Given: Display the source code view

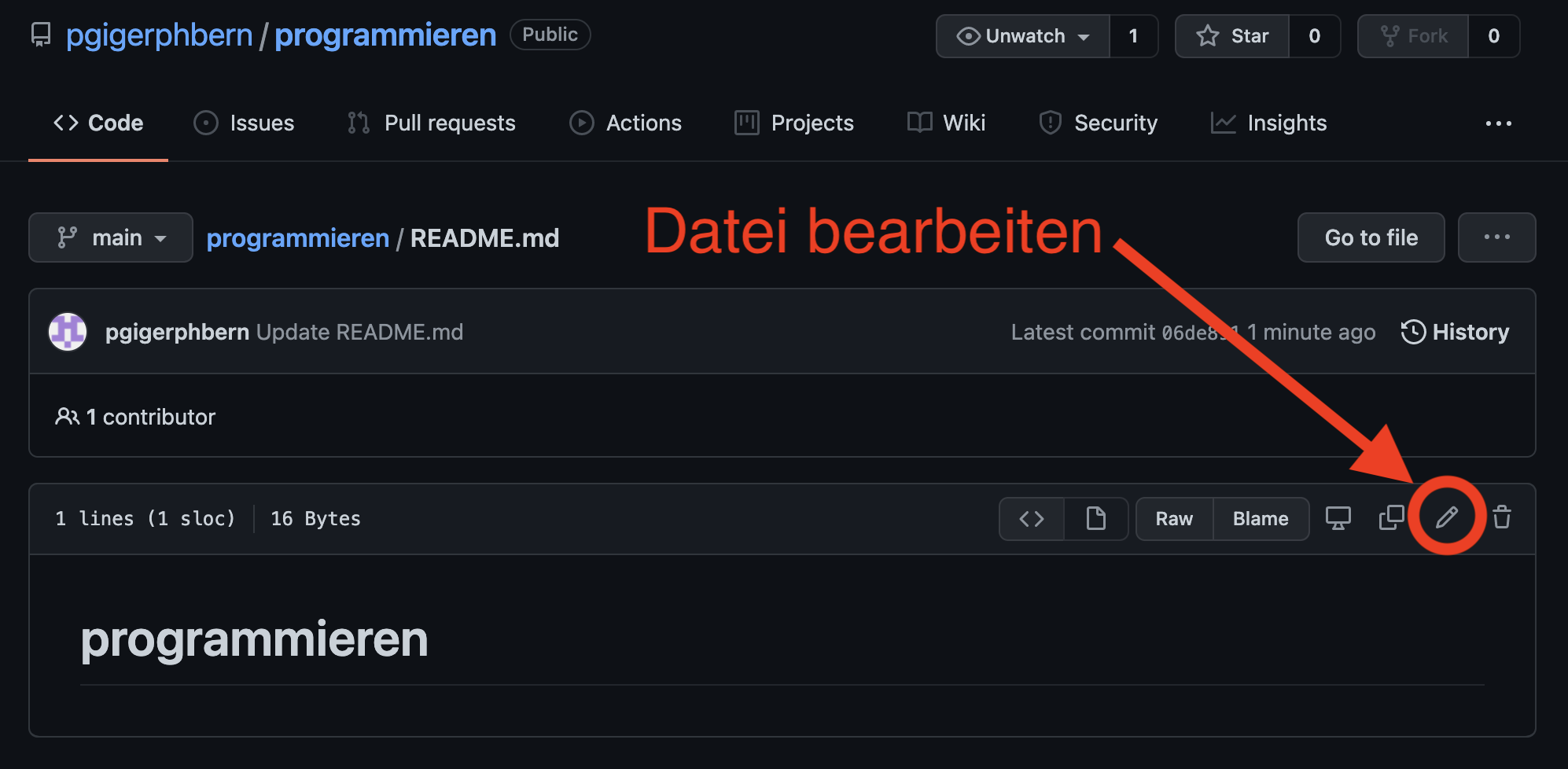Looking at the screenshot, I should pyautogui.click(x=1032, y=519).
